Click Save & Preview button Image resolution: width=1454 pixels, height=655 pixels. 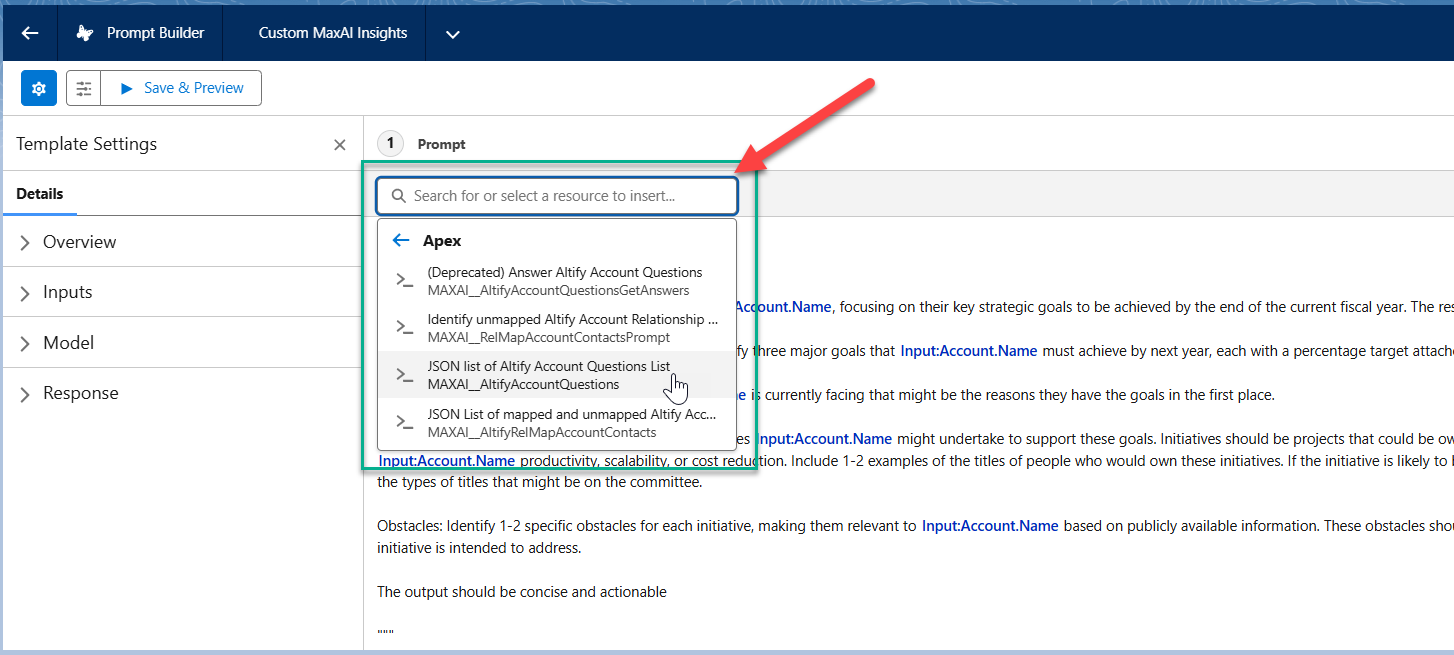tap(181, 88)
